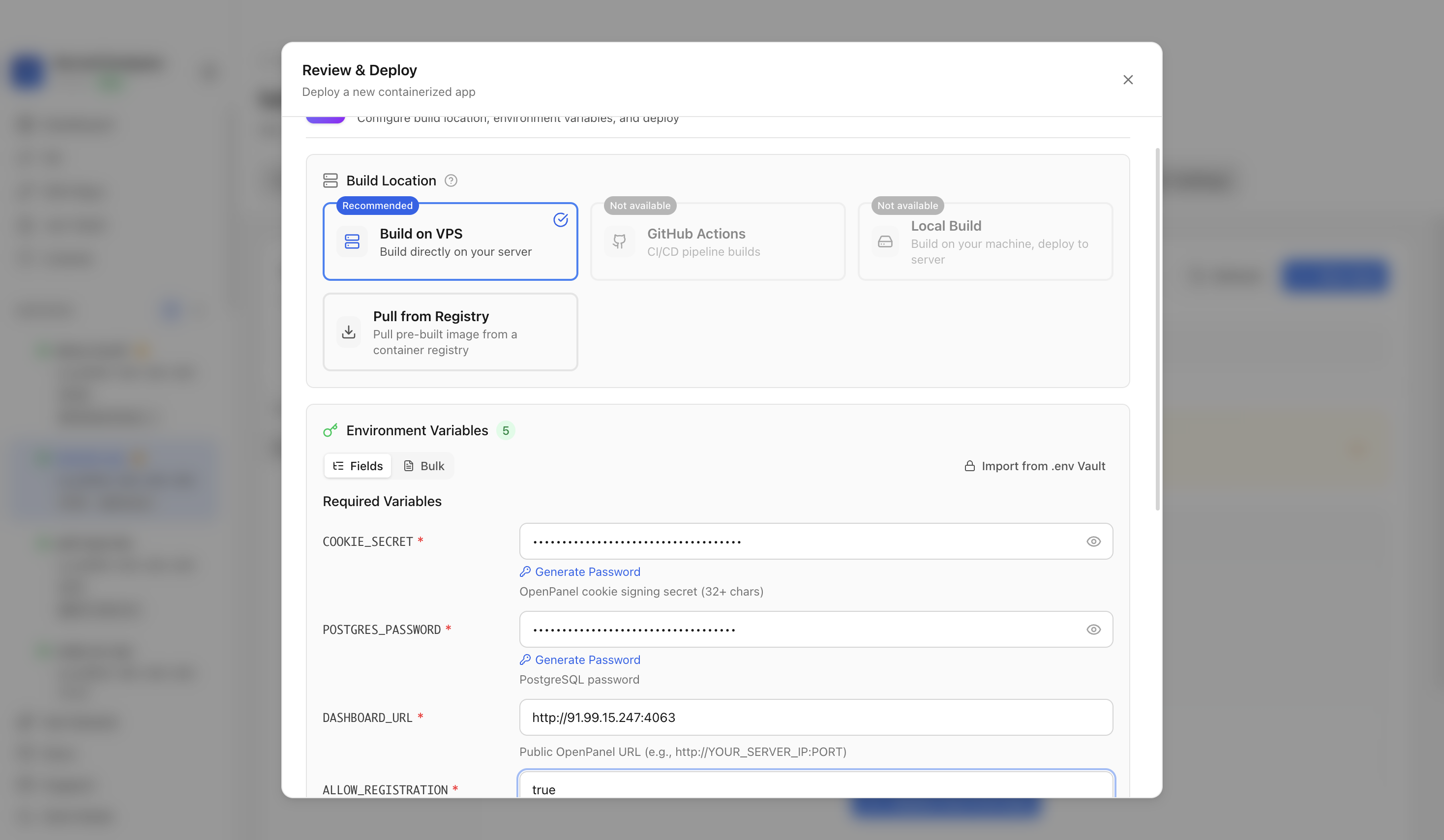Select the Pull from Registry option
This screenshot has height=840, width=1444.
pyautogui.click(x=451, y=332)
